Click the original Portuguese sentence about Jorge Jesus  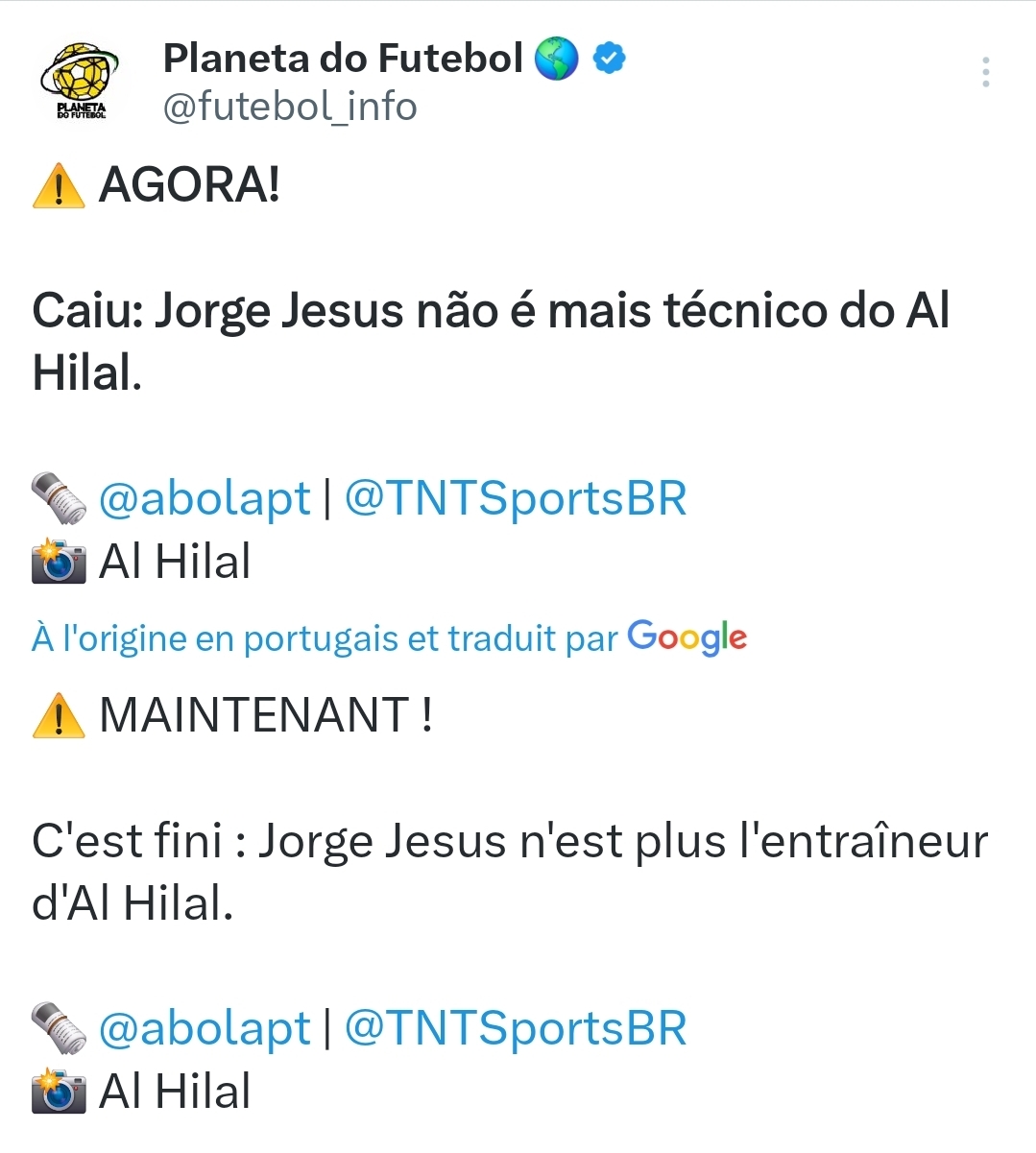point(491,342)
